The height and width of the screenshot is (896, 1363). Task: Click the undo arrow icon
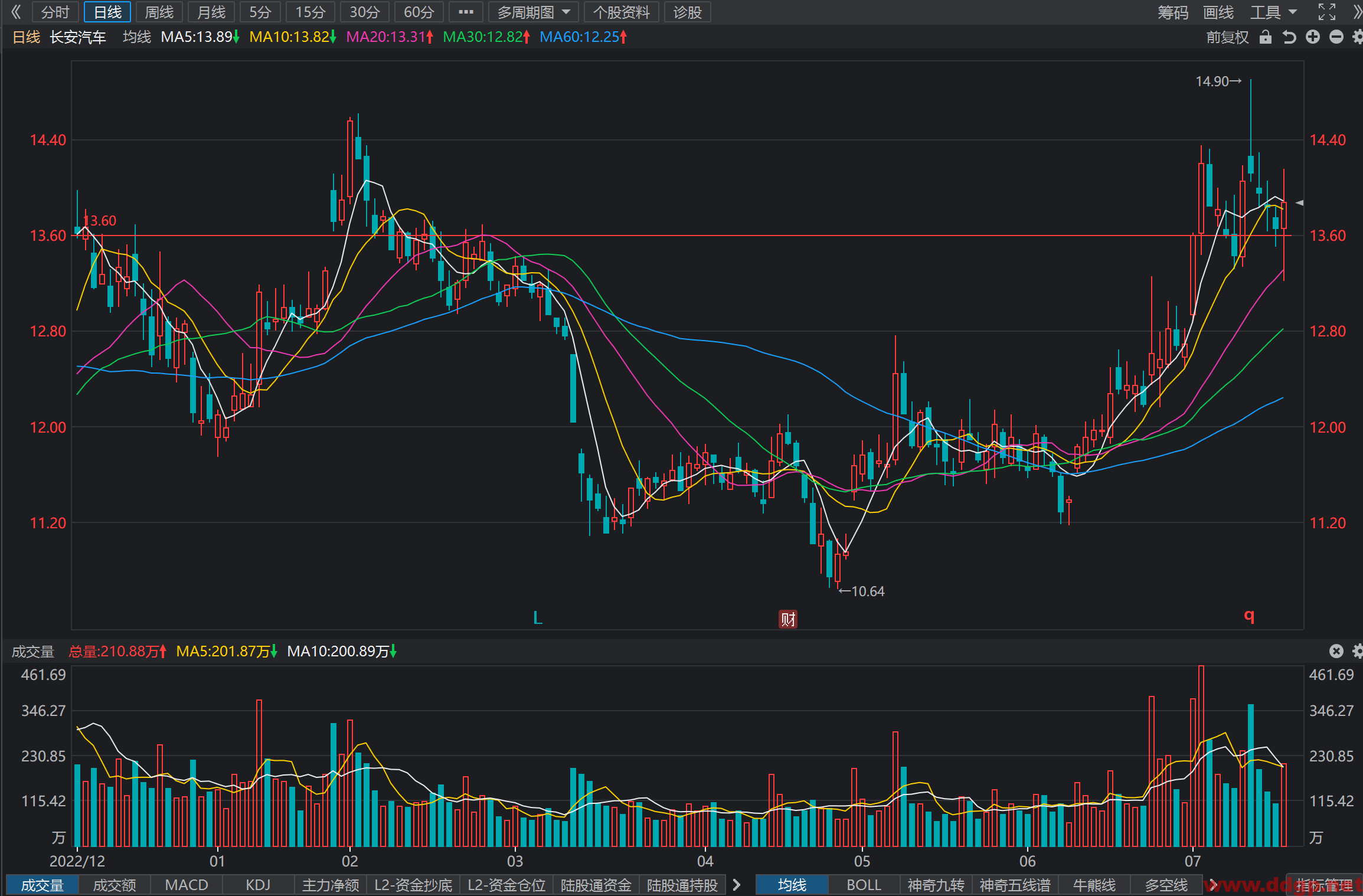1289,37
